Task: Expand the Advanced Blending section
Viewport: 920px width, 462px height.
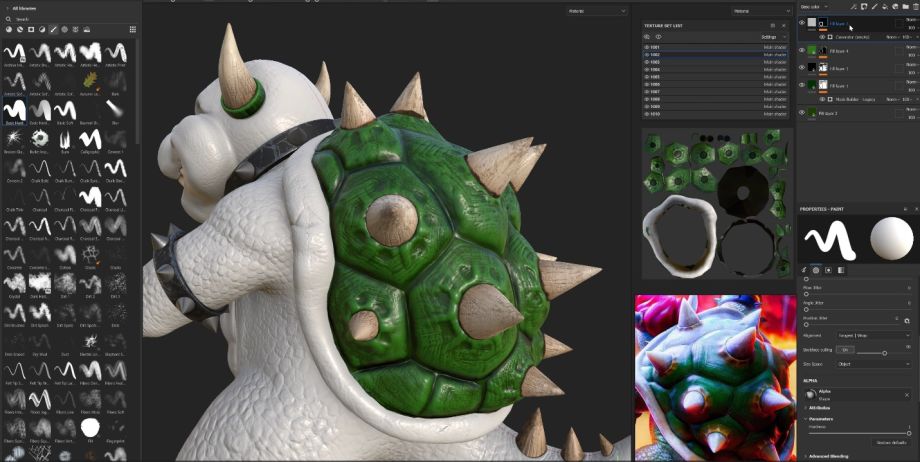Action: click(827, 456)
